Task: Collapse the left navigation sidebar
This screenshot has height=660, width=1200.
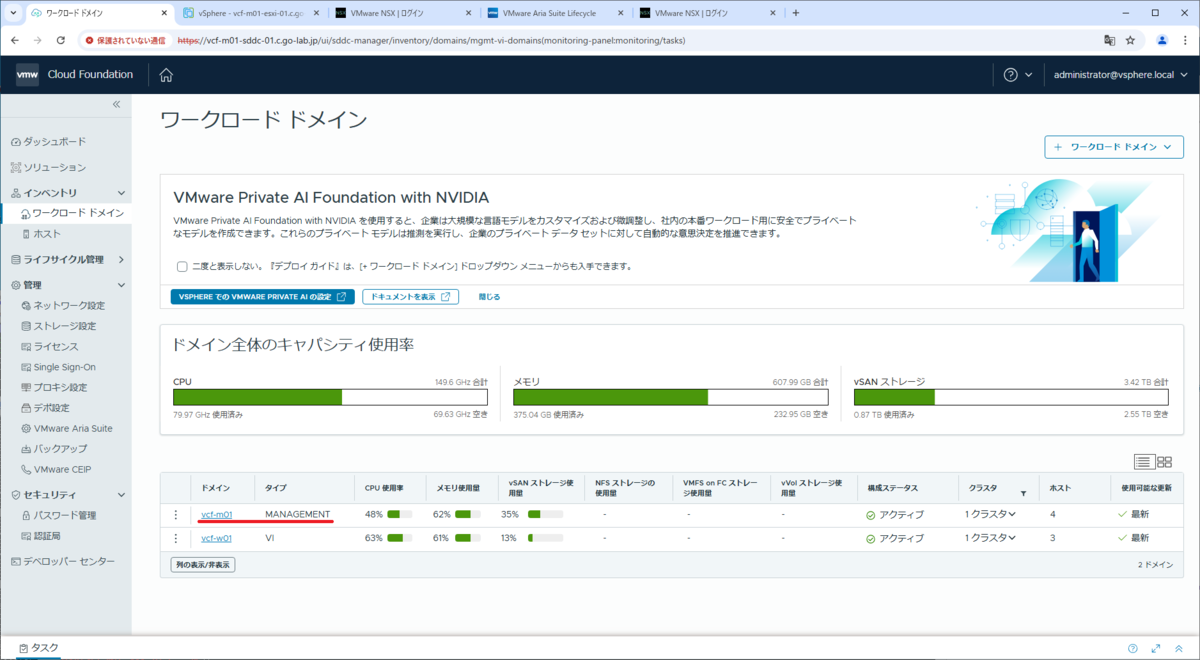Action: pyautogui.click(x=116, y=104)
